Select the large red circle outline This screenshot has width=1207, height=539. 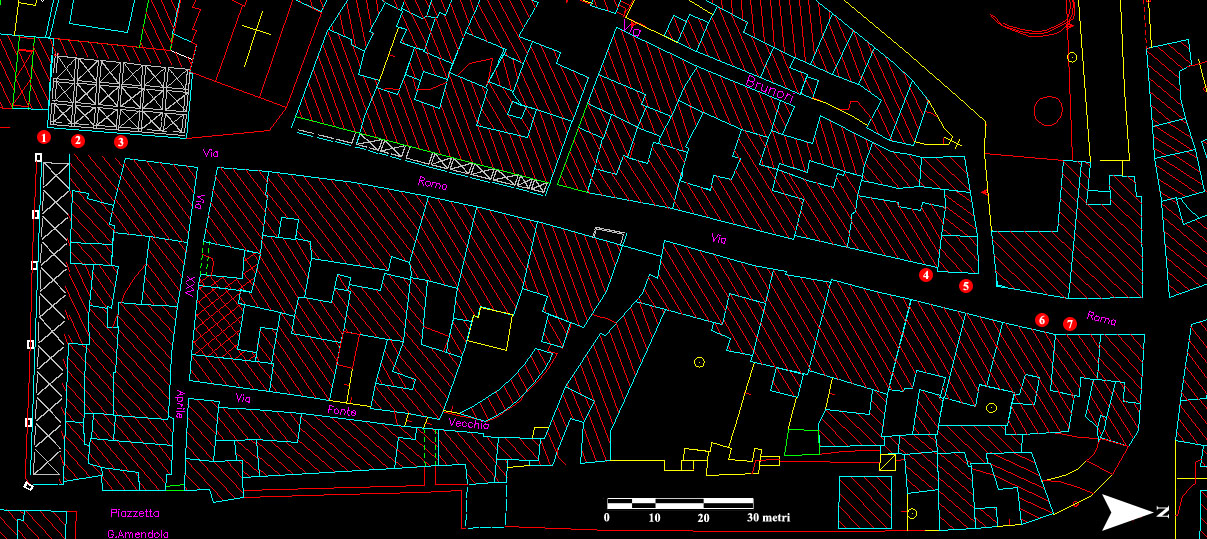click(1048, 108)
